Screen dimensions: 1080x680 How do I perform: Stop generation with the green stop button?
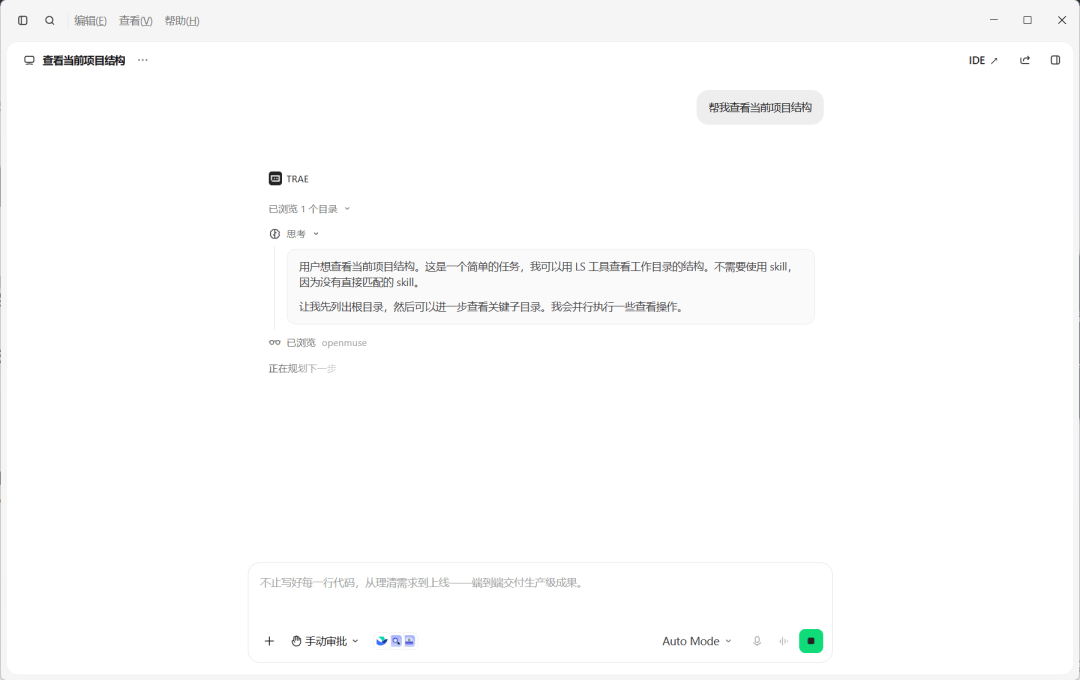(x=811, y=641)
